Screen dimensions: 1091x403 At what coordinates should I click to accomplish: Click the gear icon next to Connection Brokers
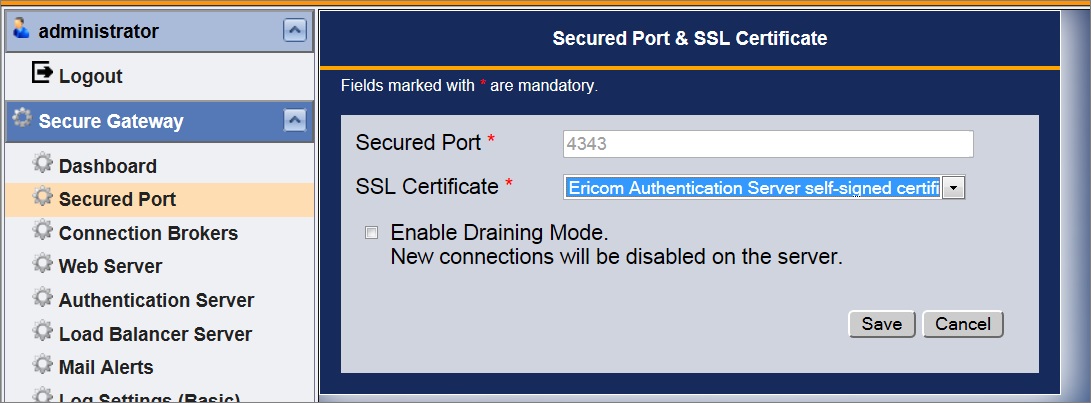coord(42,231)
